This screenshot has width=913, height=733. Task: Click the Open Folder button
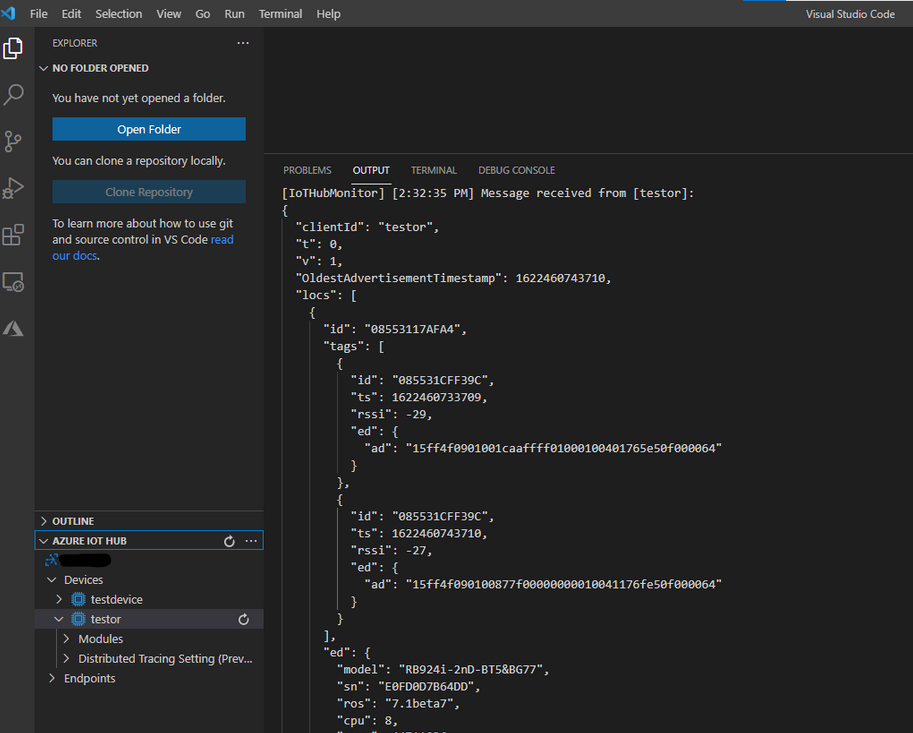(x=149, y=129)
